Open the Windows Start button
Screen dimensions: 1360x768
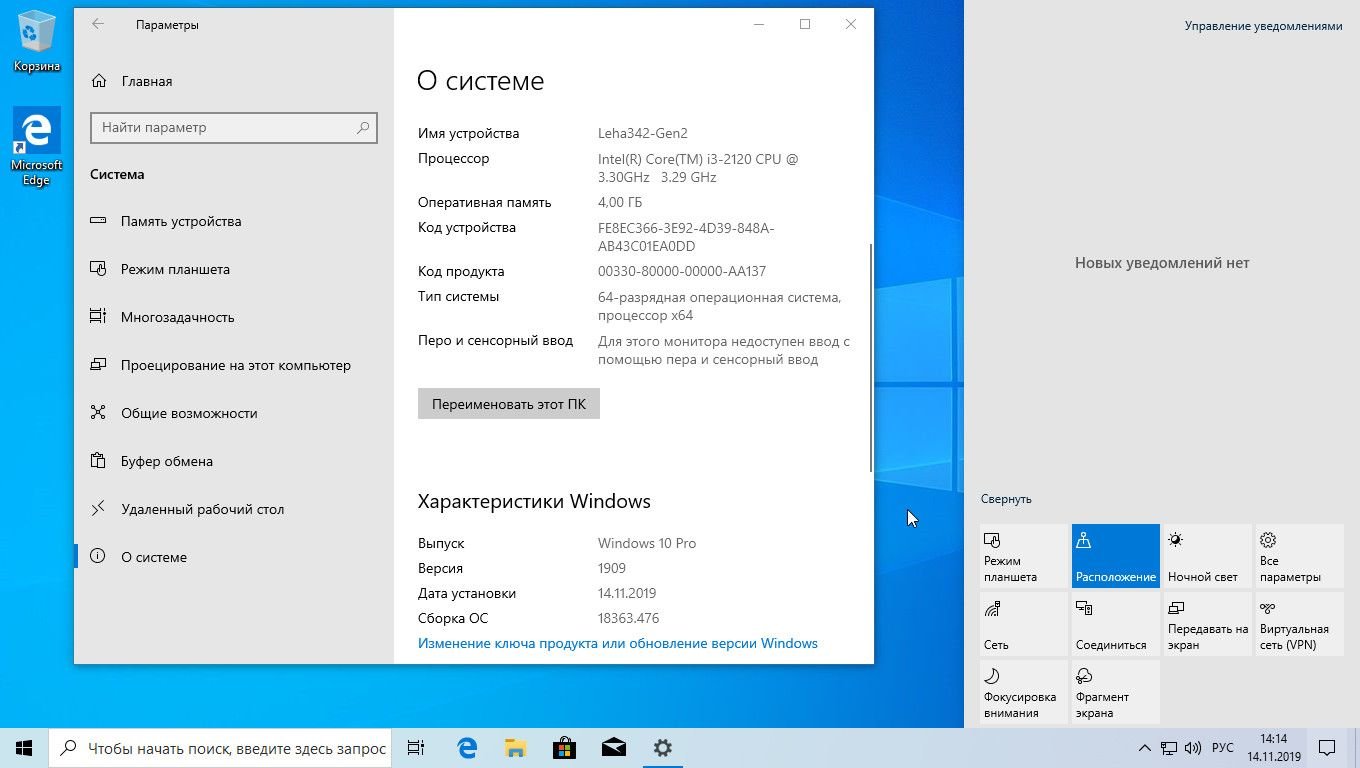pos(24,748)
